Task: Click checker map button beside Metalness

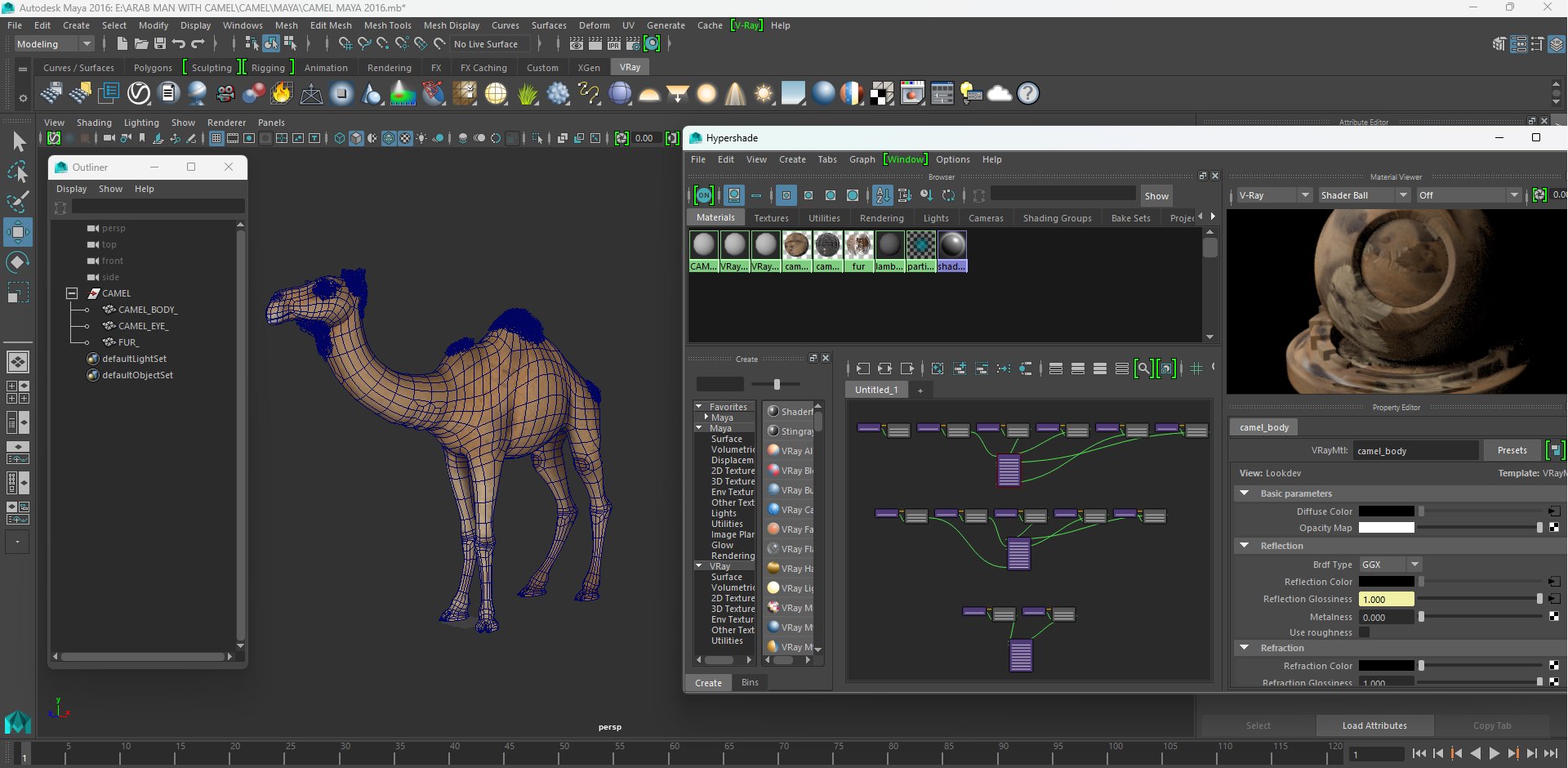Action: [1554, 617]
